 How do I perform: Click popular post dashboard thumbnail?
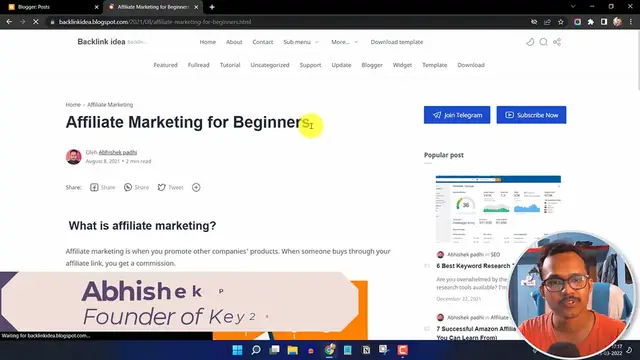tap(498, 209)
